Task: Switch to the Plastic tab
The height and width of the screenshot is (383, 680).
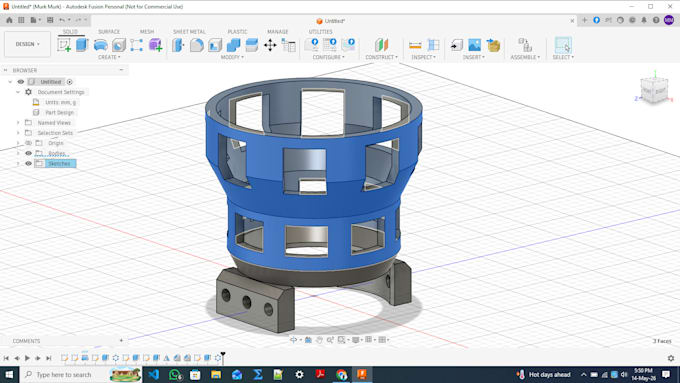Action: click(237, 32)
